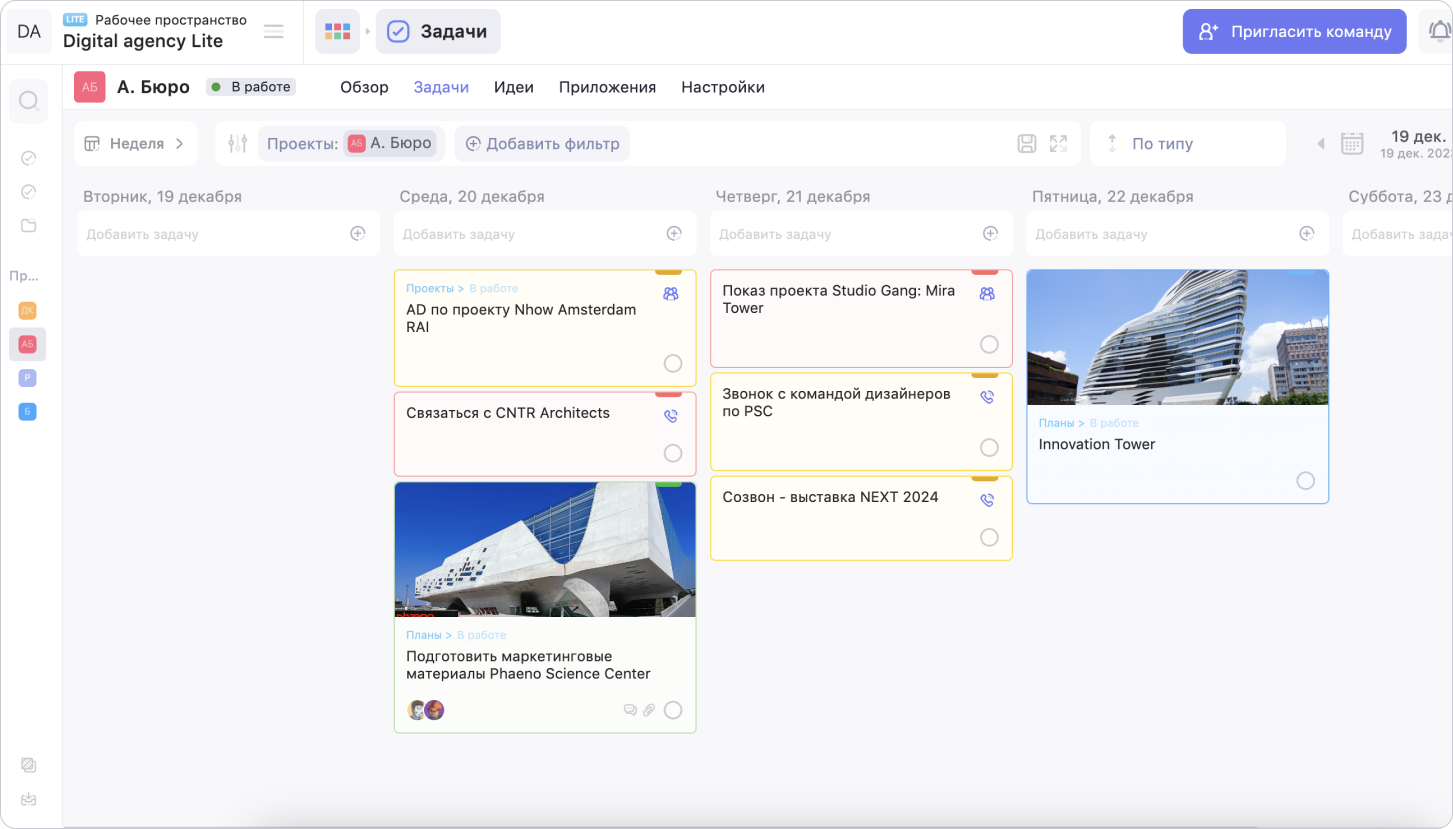Click the Задачи breadcrumb button in header
1453x829 pixels.
click(438, 32)
